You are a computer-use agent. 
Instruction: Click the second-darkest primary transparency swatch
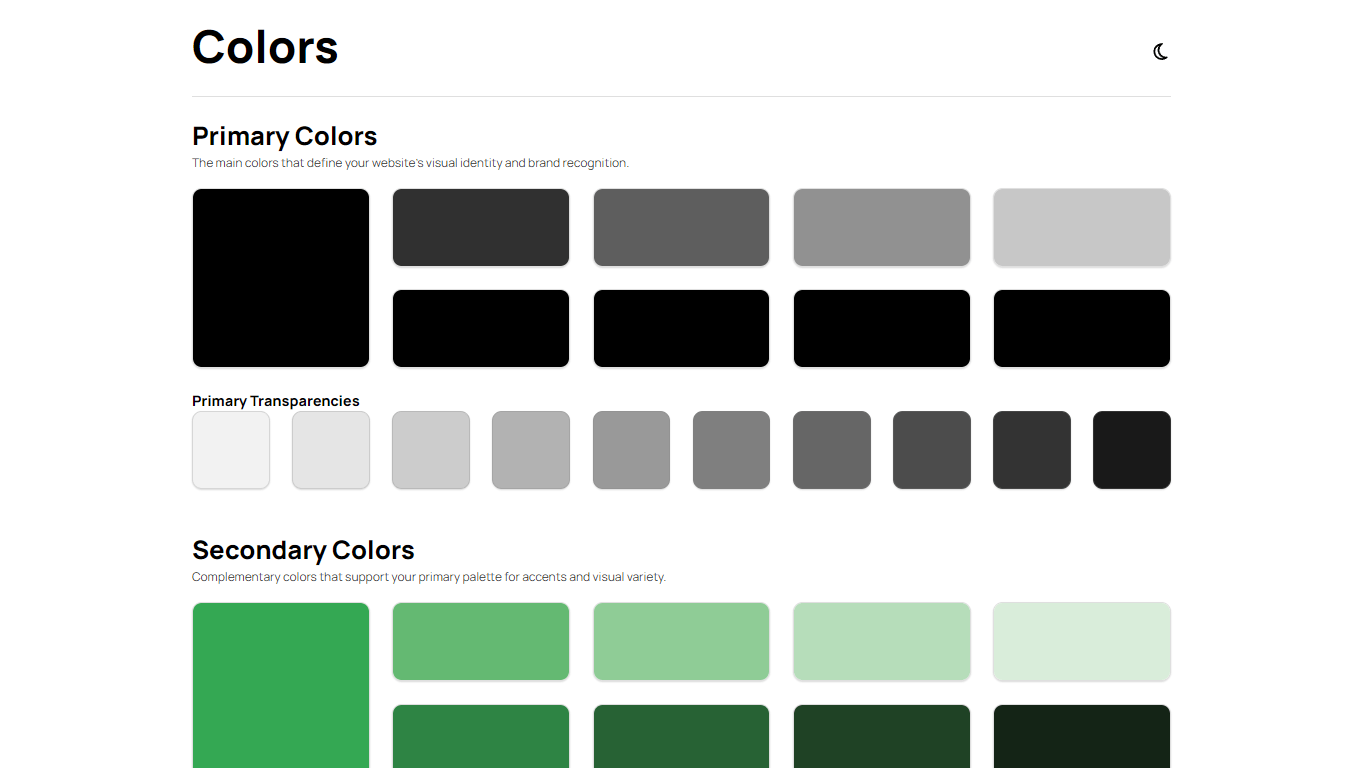click(1031, 450)
